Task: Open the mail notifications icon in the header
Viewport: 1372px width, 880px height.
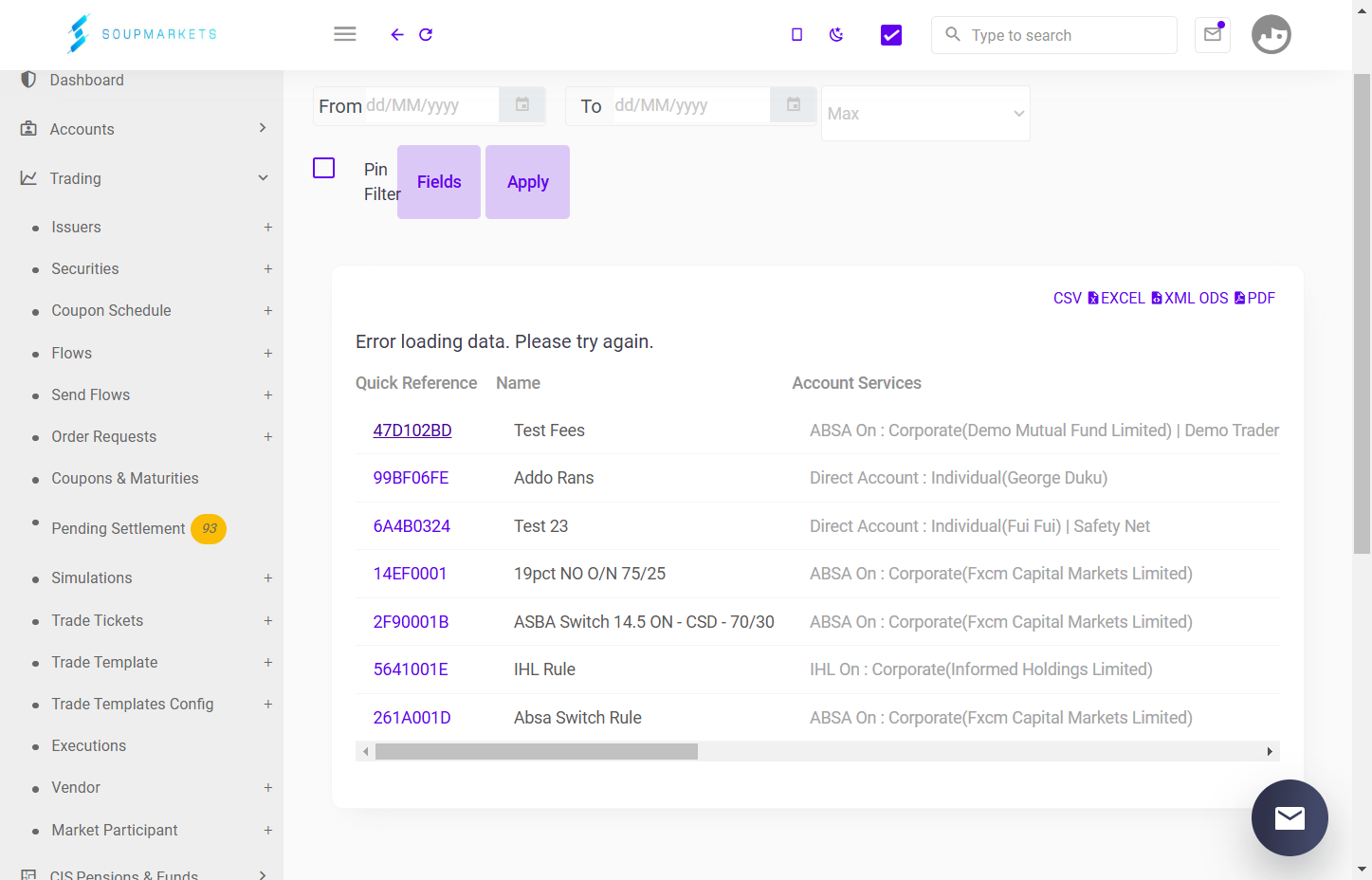Action: [x=1213, y=34]
